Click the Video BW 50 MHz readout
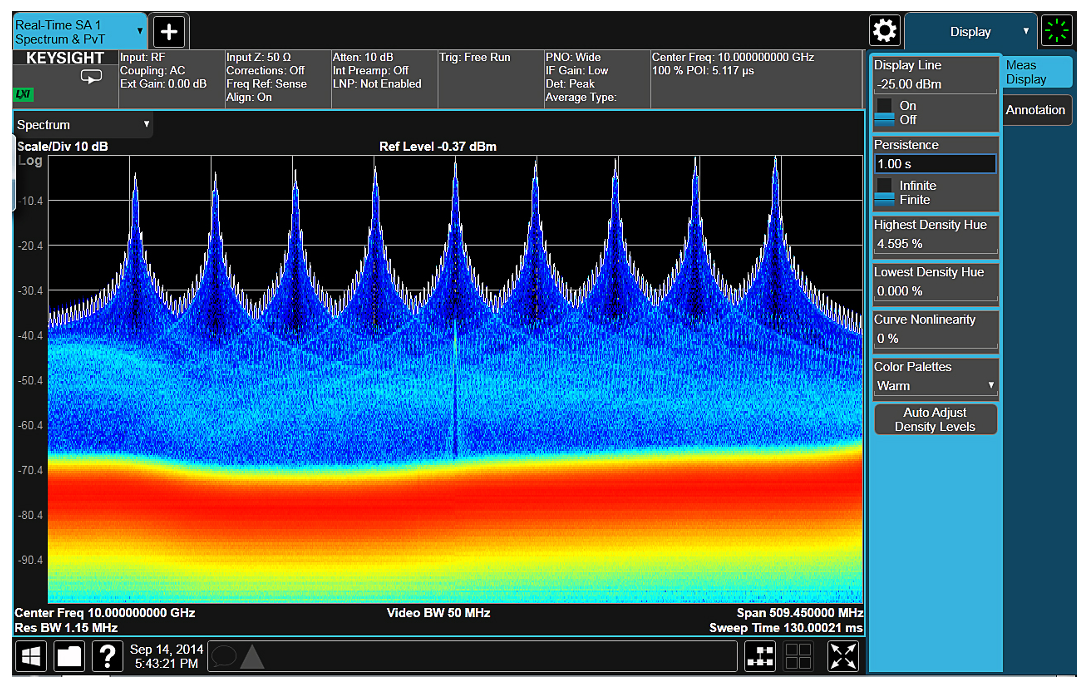This screenshot has width=1081, height=681. point(438,613)
